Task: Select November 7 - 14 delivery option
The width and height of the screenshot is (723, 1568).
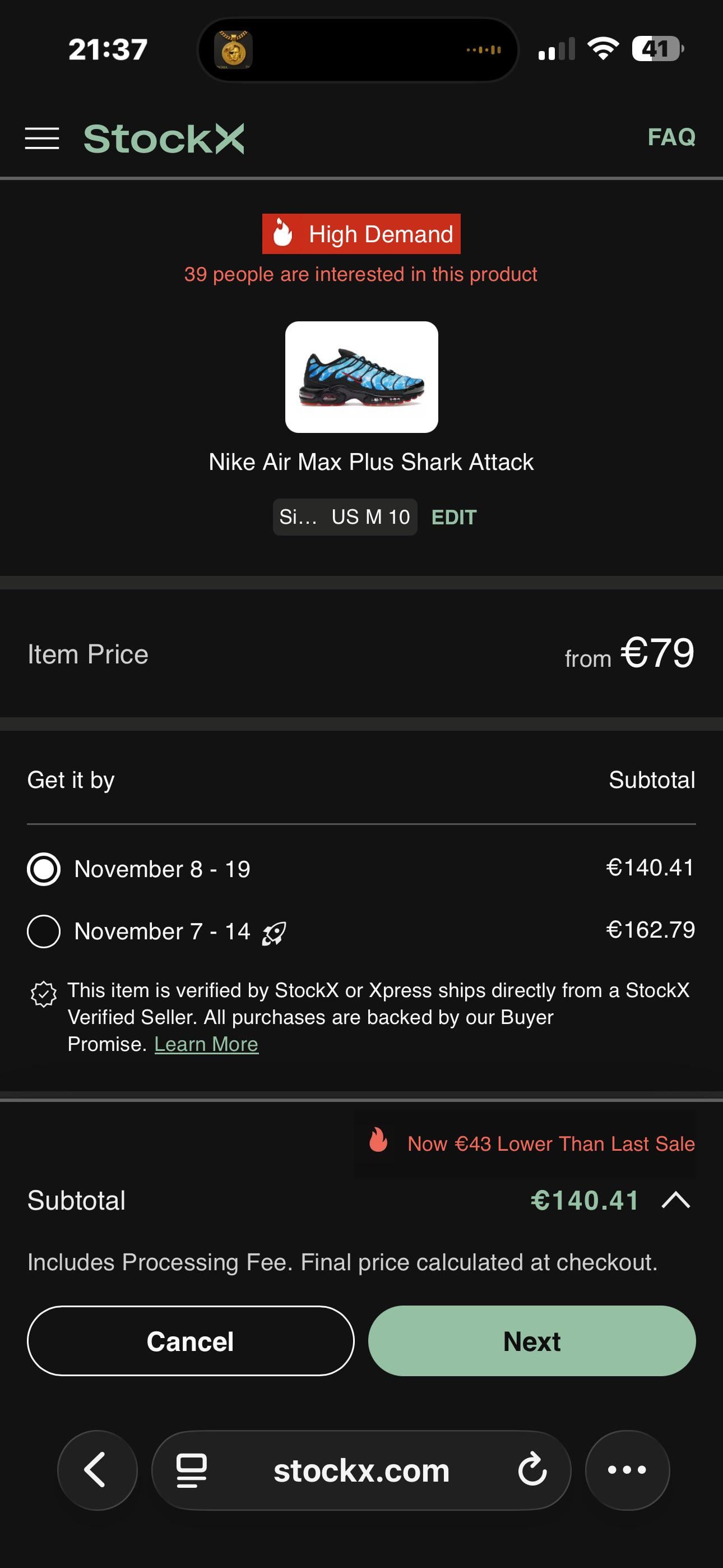Action: point(44,931)
